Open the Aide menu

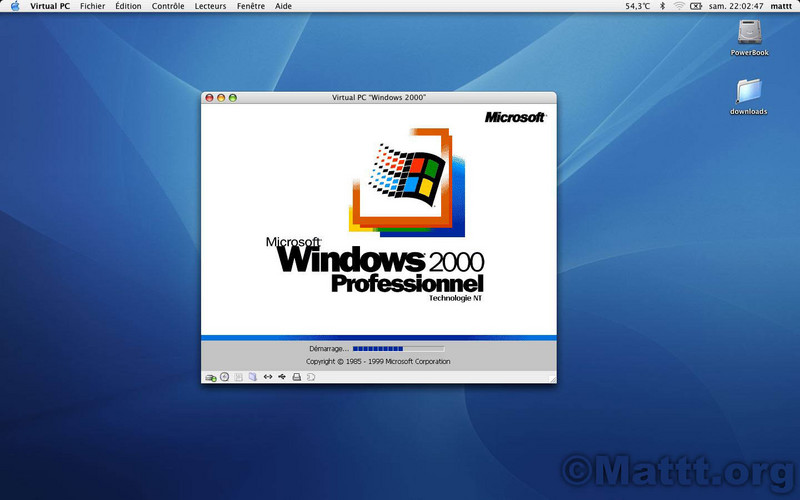(x=283, y=6)
